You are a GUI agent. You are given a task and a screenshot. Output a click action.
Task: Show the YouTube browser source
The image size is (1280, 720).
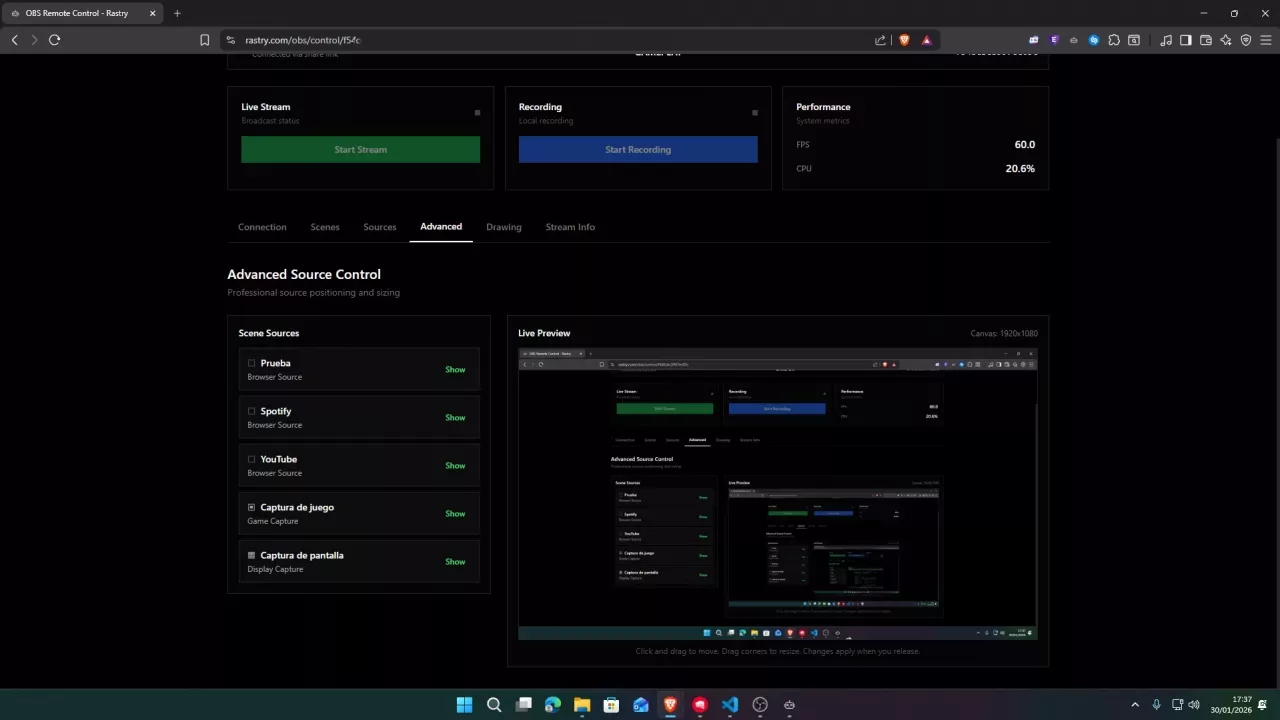click(x=455, y=466)
